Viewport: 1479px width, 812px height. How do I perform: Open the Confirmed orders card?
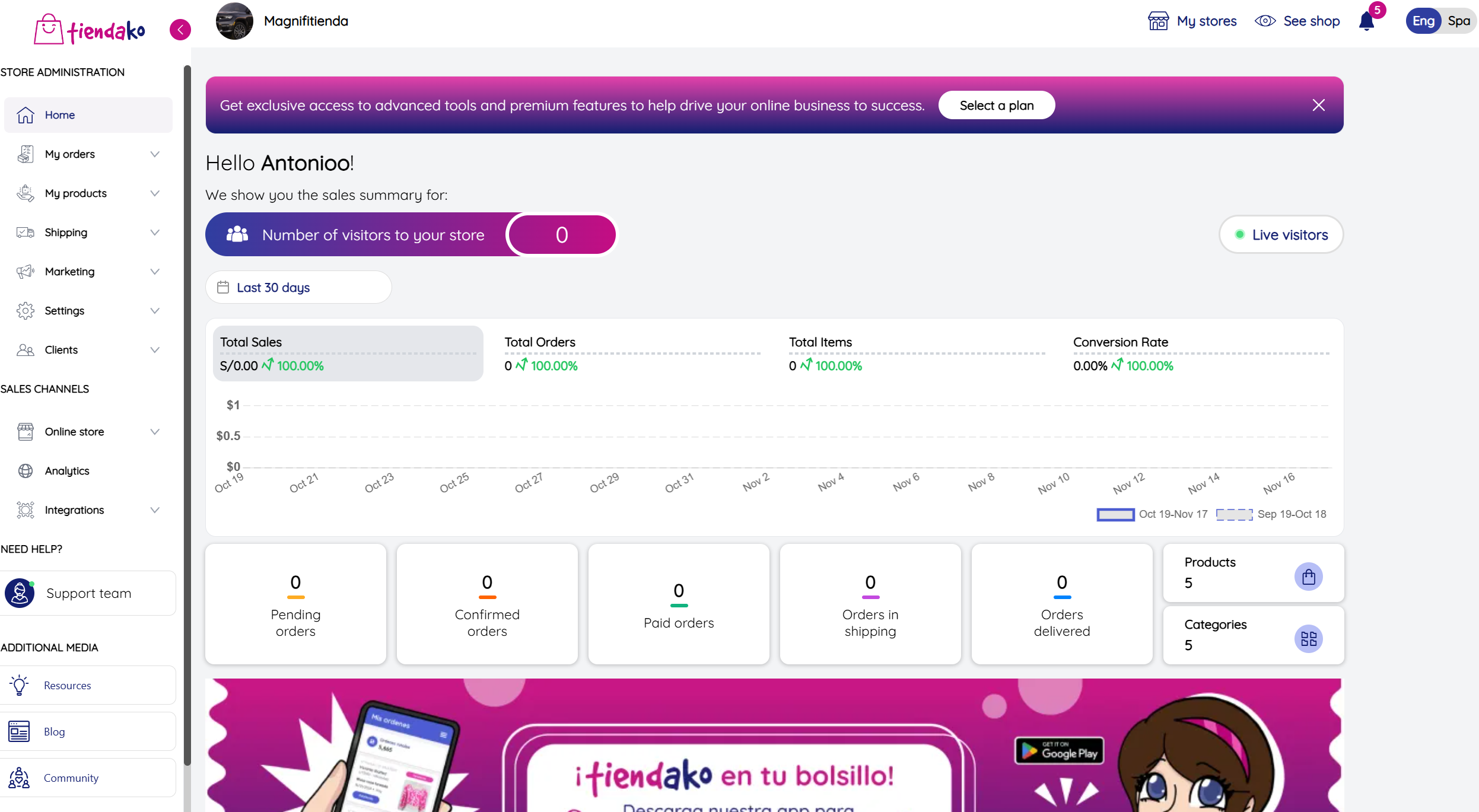click(x=487, y=604)
